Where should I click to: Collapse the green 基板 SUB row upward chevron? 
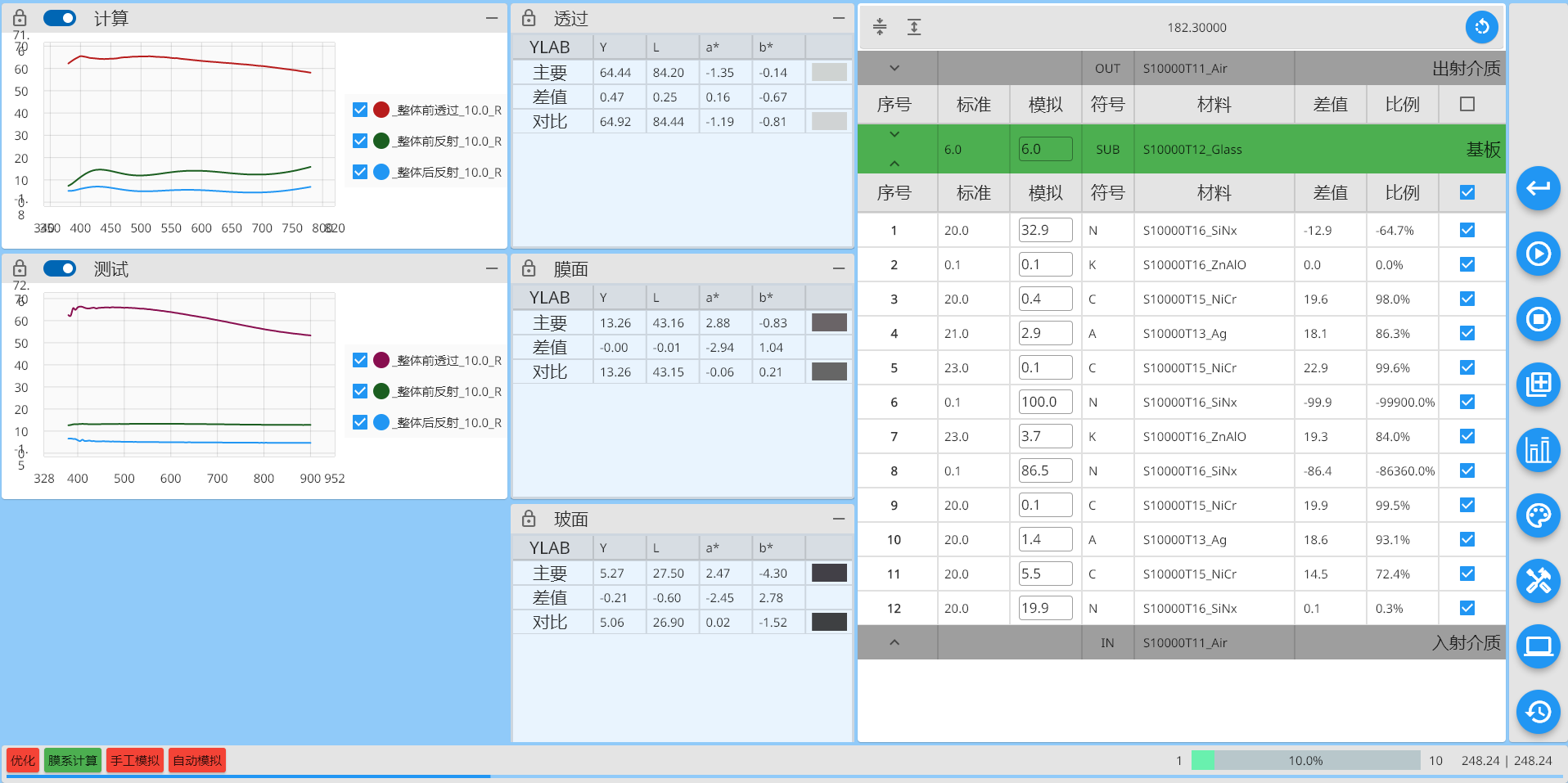click(x=895, y=163)
